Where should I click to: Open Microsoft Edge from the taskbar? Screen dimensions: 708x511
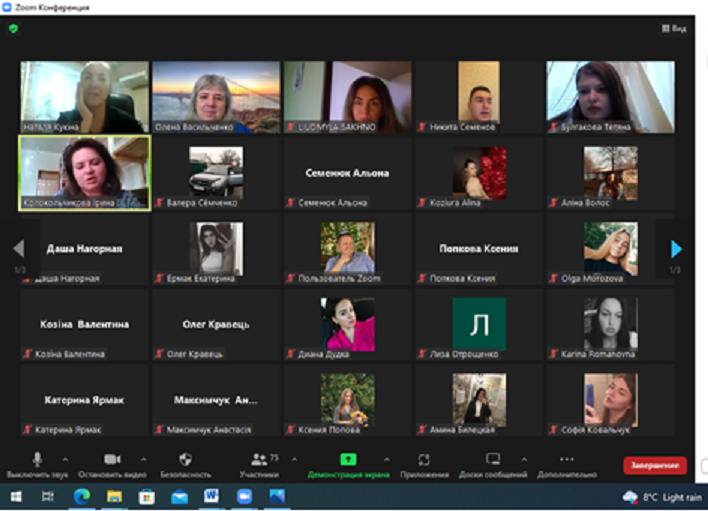point(82,496)
